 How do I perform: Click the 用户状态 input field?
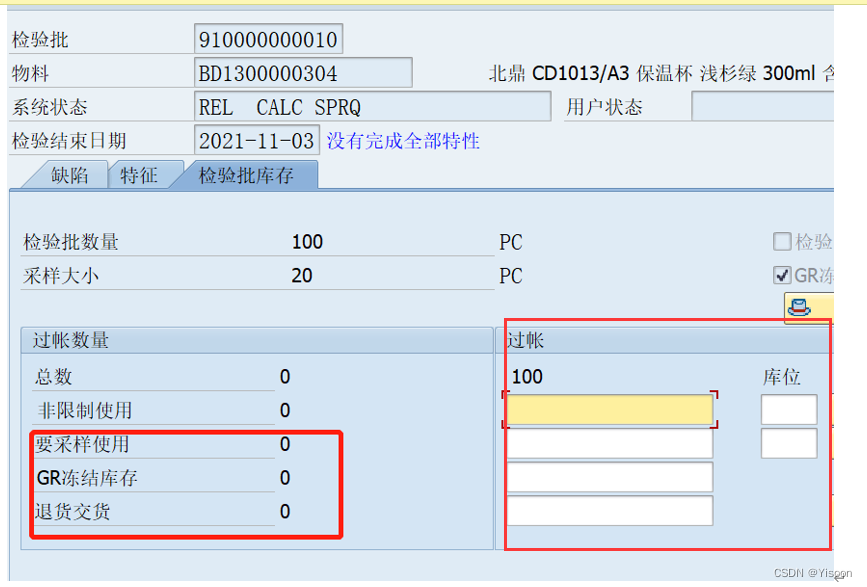point(762,107)
